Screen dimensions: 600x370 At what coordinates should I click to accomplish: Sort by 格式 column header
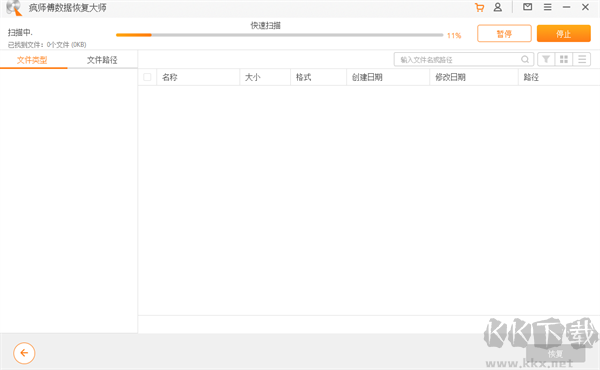[x=319, y=77]
